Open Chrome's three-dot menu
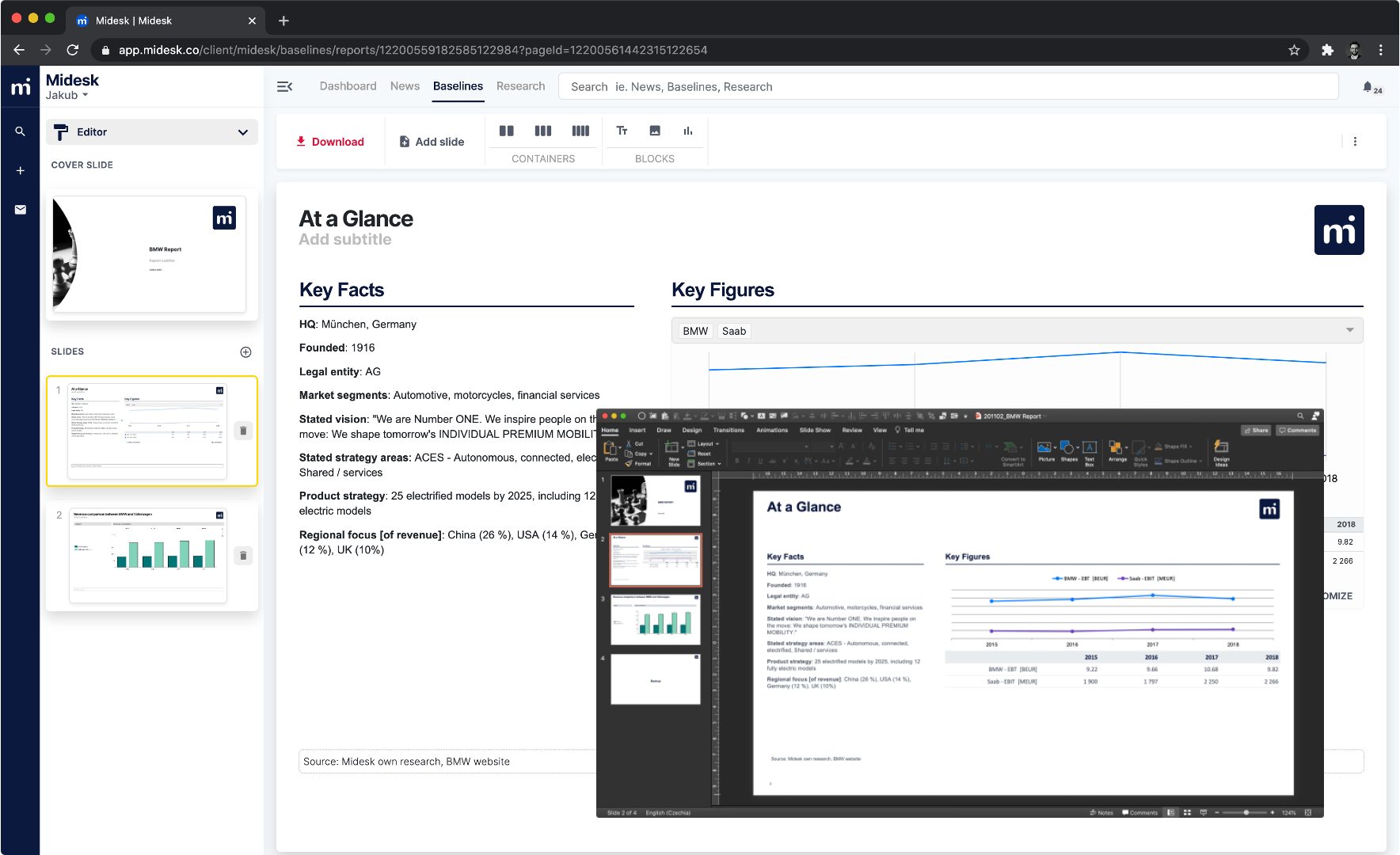This screenshot has width=1400, height=855. click(1381, 50)
